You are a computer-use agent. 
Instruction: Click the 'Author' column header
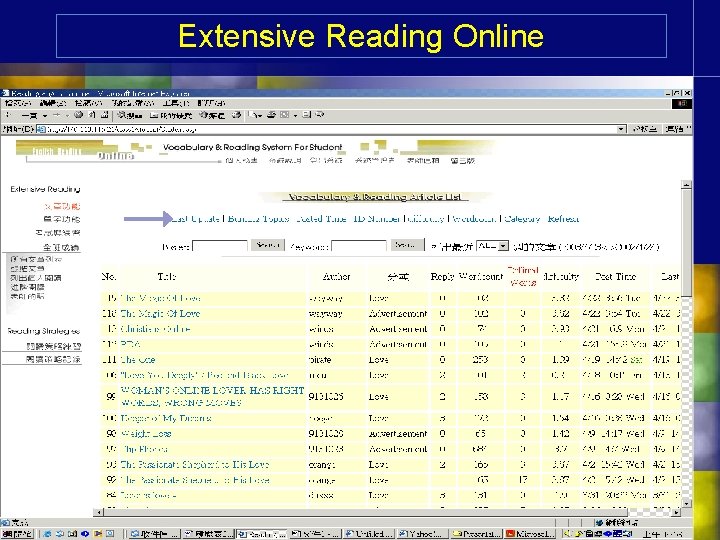coord(336,276)
